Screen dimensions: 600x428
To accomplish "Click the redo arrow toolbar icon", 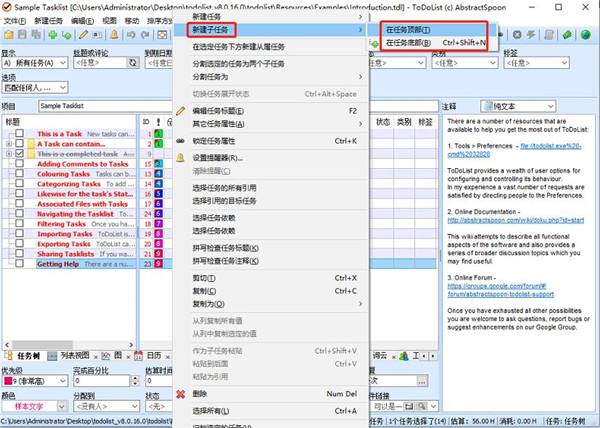I will pyautogui.click(x=145, y=35).
